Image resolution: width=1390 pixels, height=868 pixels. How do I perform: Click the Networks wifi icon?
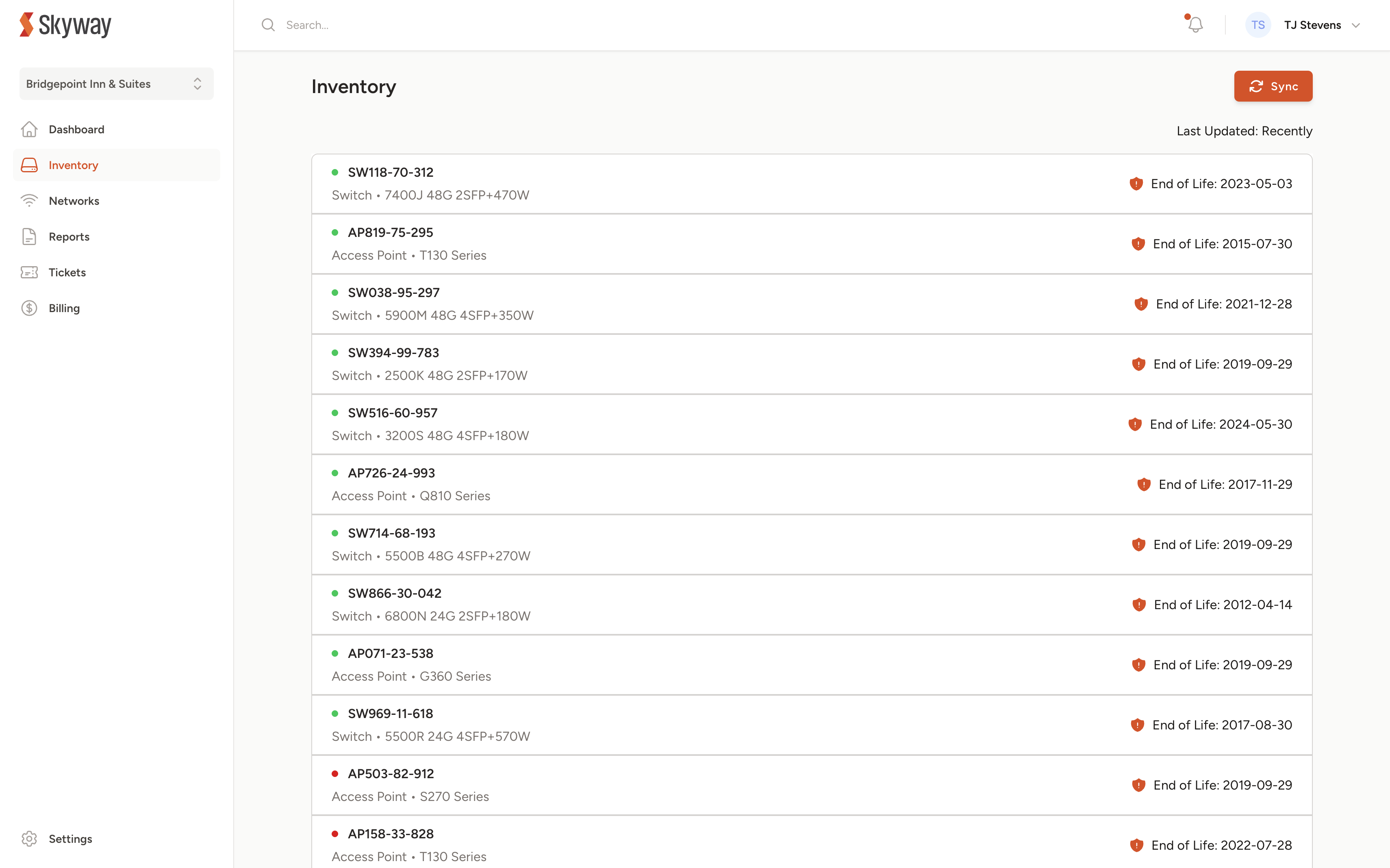(x=29, y=201)
